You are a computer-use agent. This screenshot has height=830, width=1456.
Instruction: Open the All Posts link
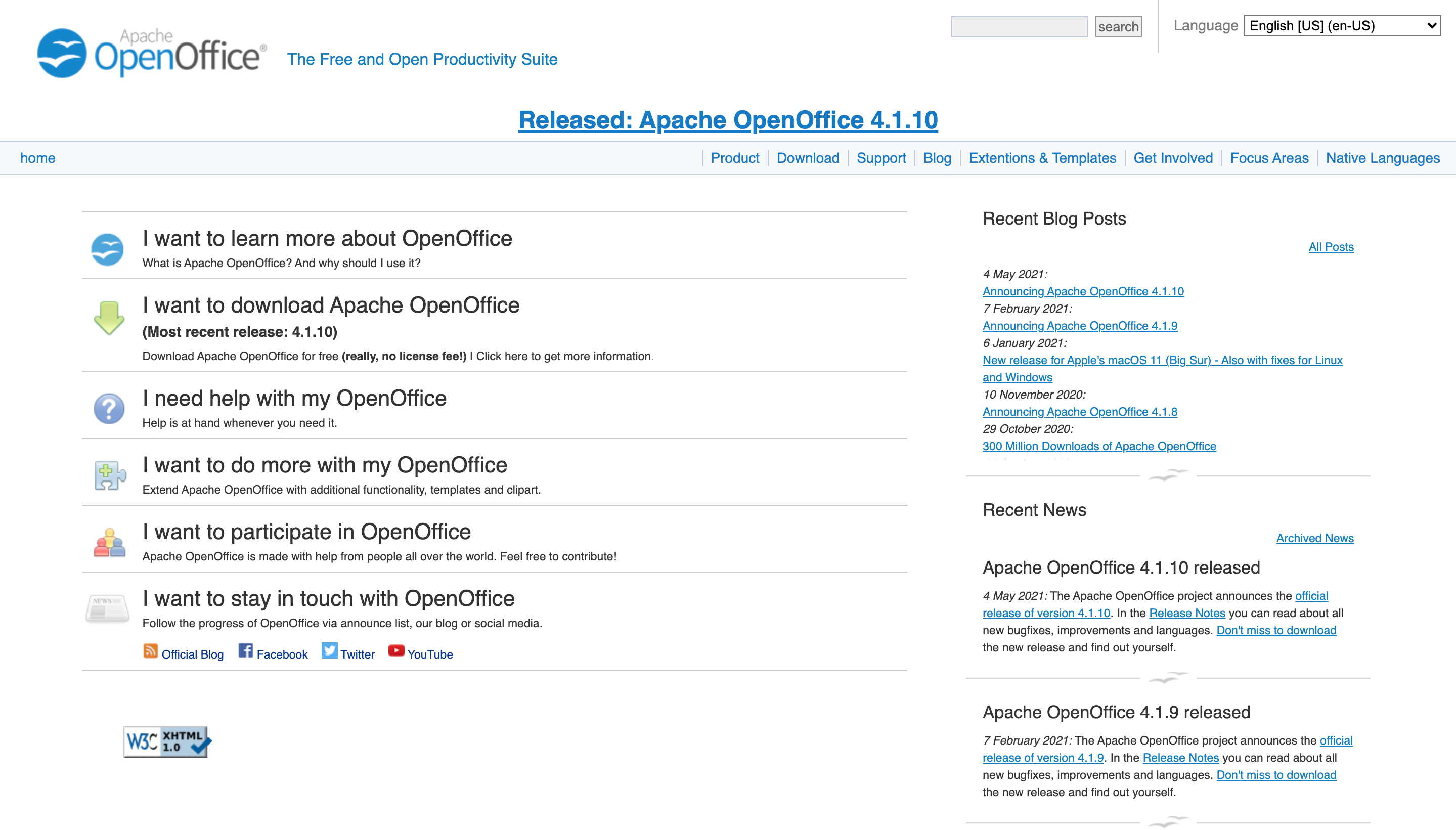tap(1331, 247)
